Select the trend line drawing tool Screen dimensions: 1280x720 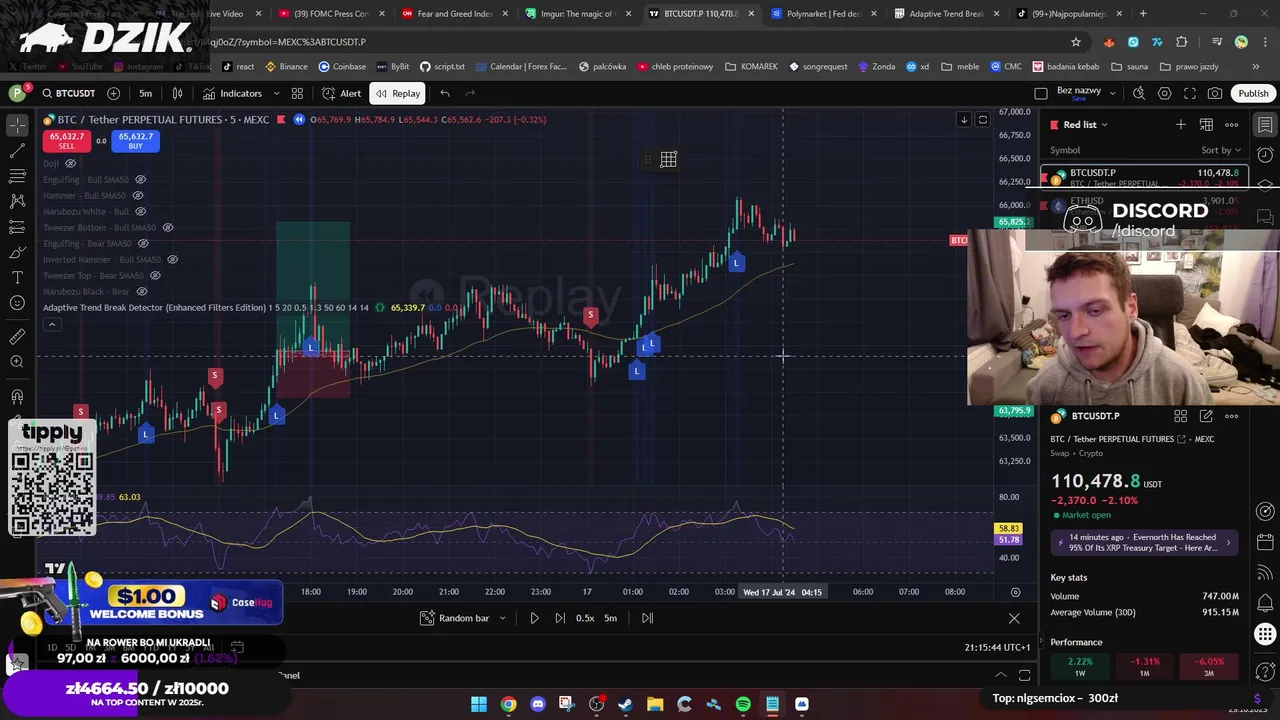[17, 150]
